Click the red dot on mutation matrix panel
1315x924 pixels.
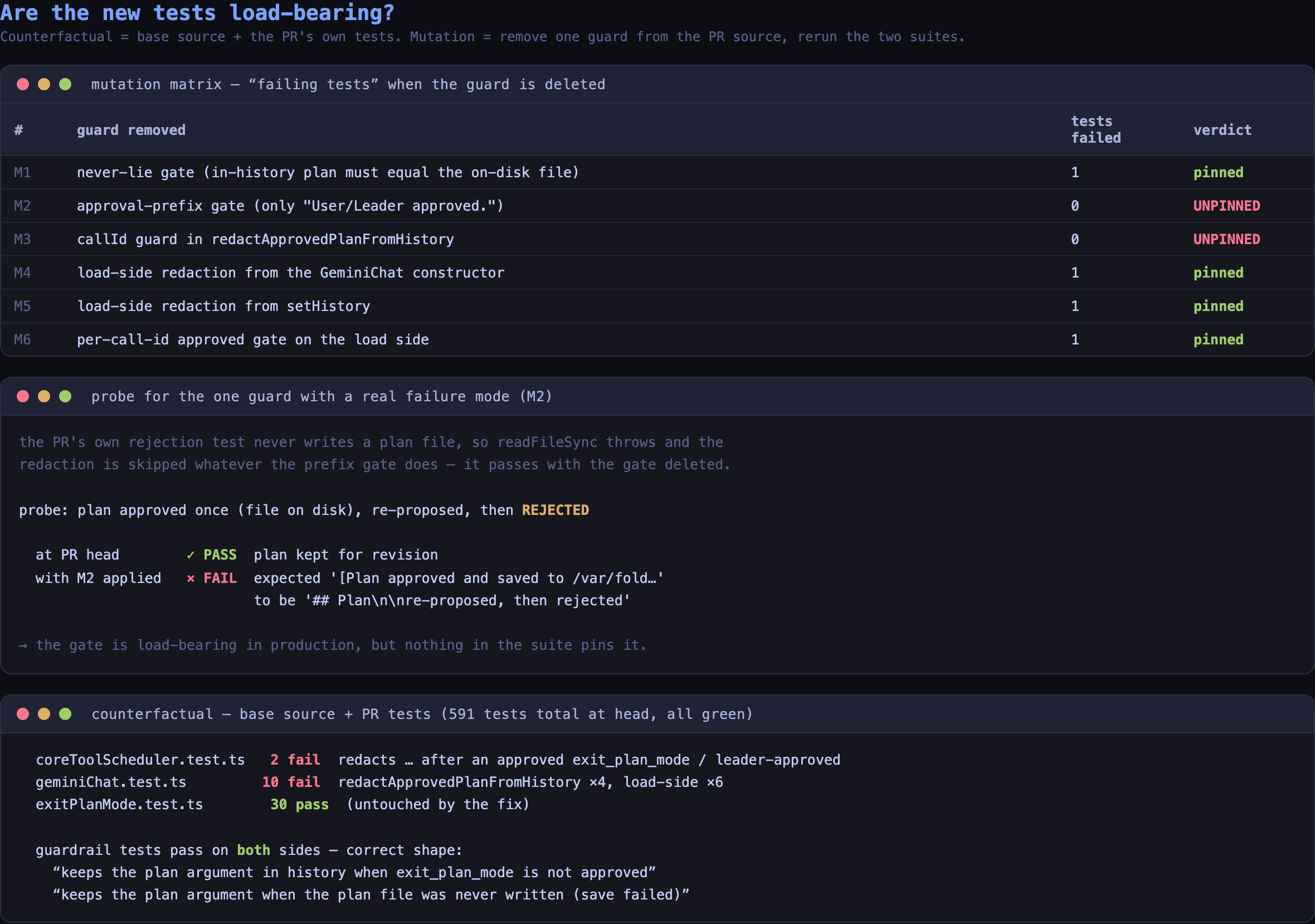coord(23,84)
